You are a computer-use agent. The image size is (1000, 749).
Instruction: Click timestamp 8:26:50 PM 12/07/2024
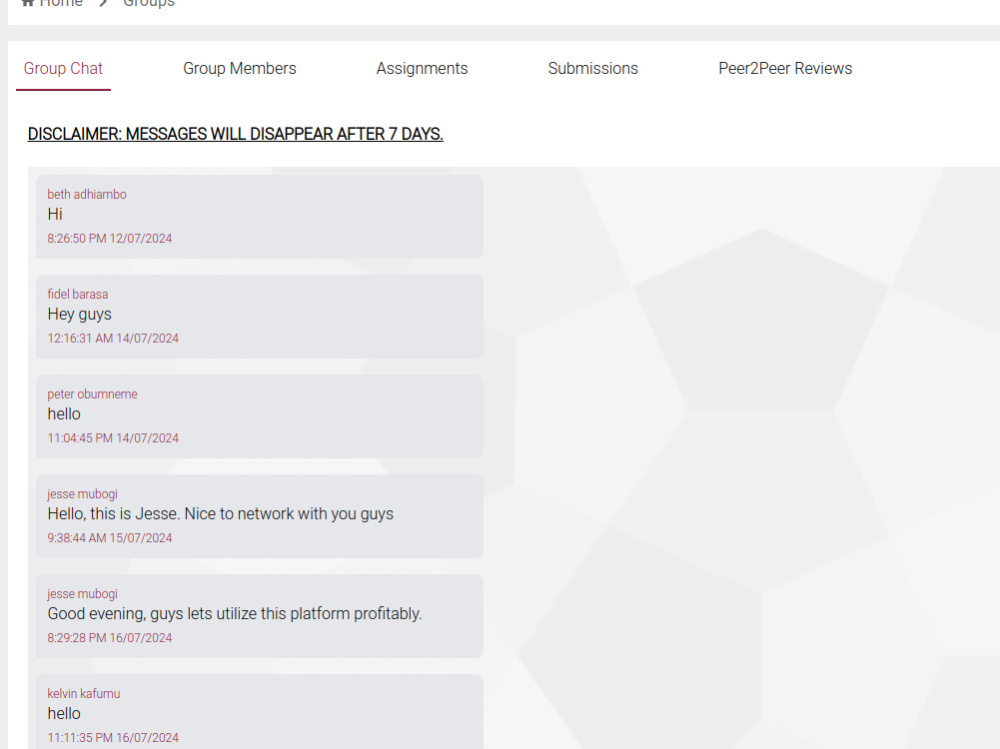pos(110,239)
